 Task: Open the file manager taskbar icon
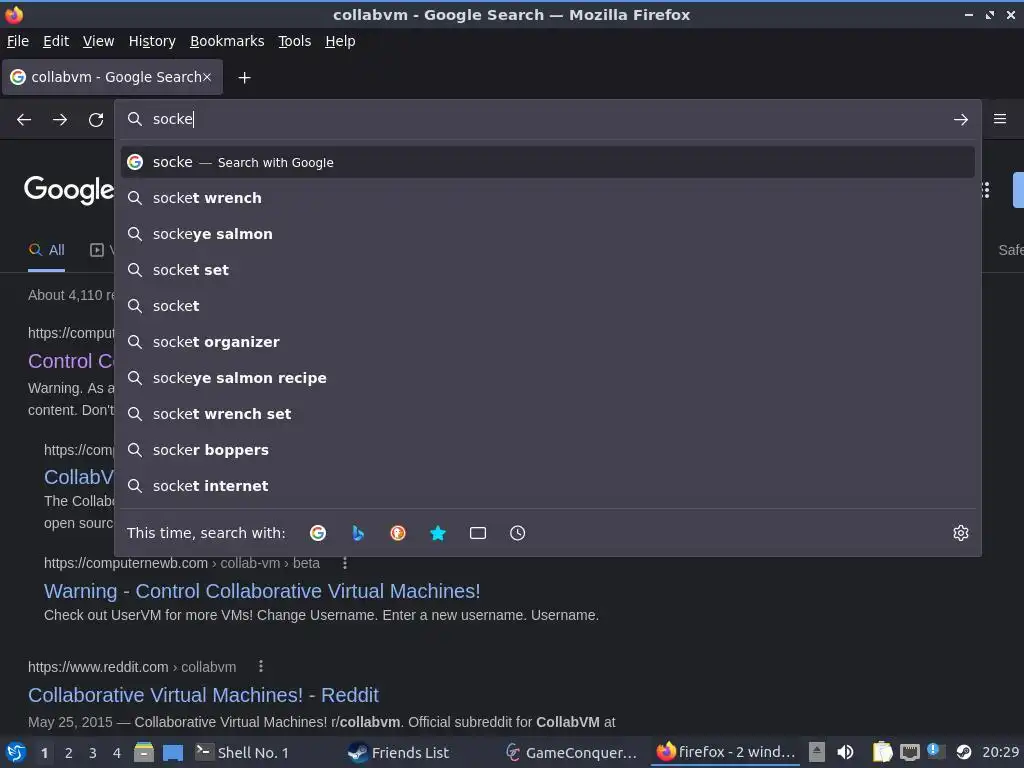pyautogui.click(x=144, y=752)
